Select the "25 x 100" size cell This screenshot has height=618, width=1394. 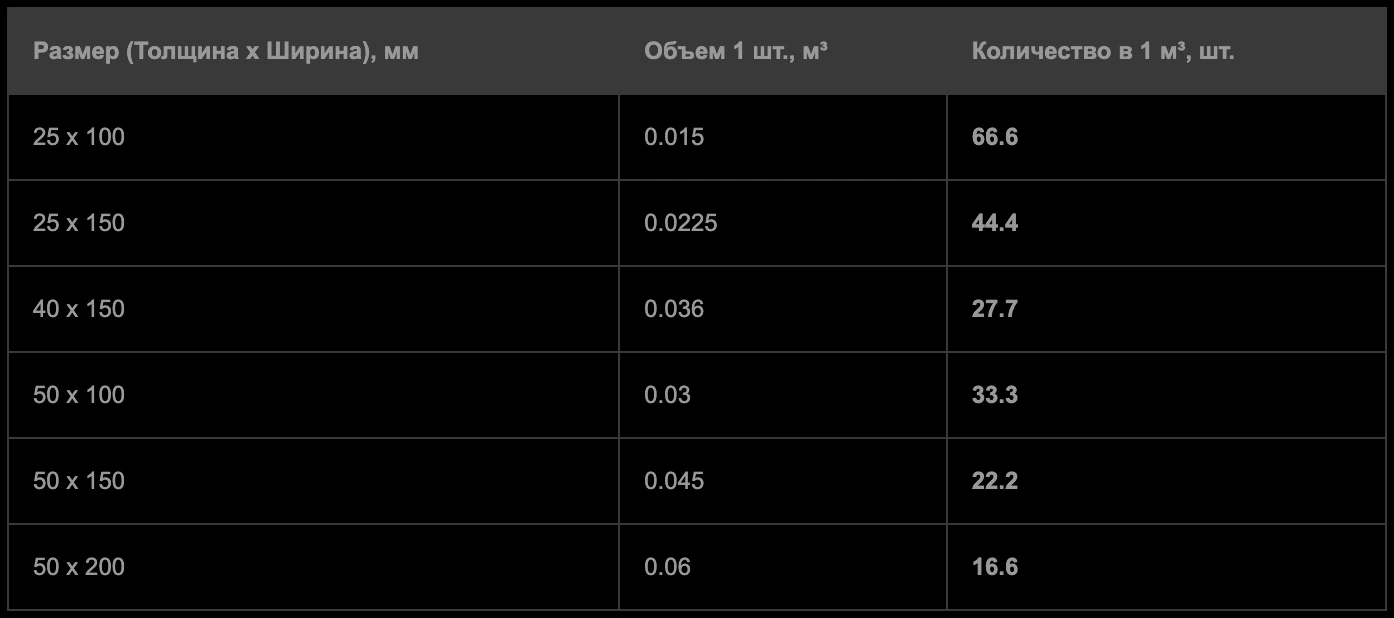[79, 137]
